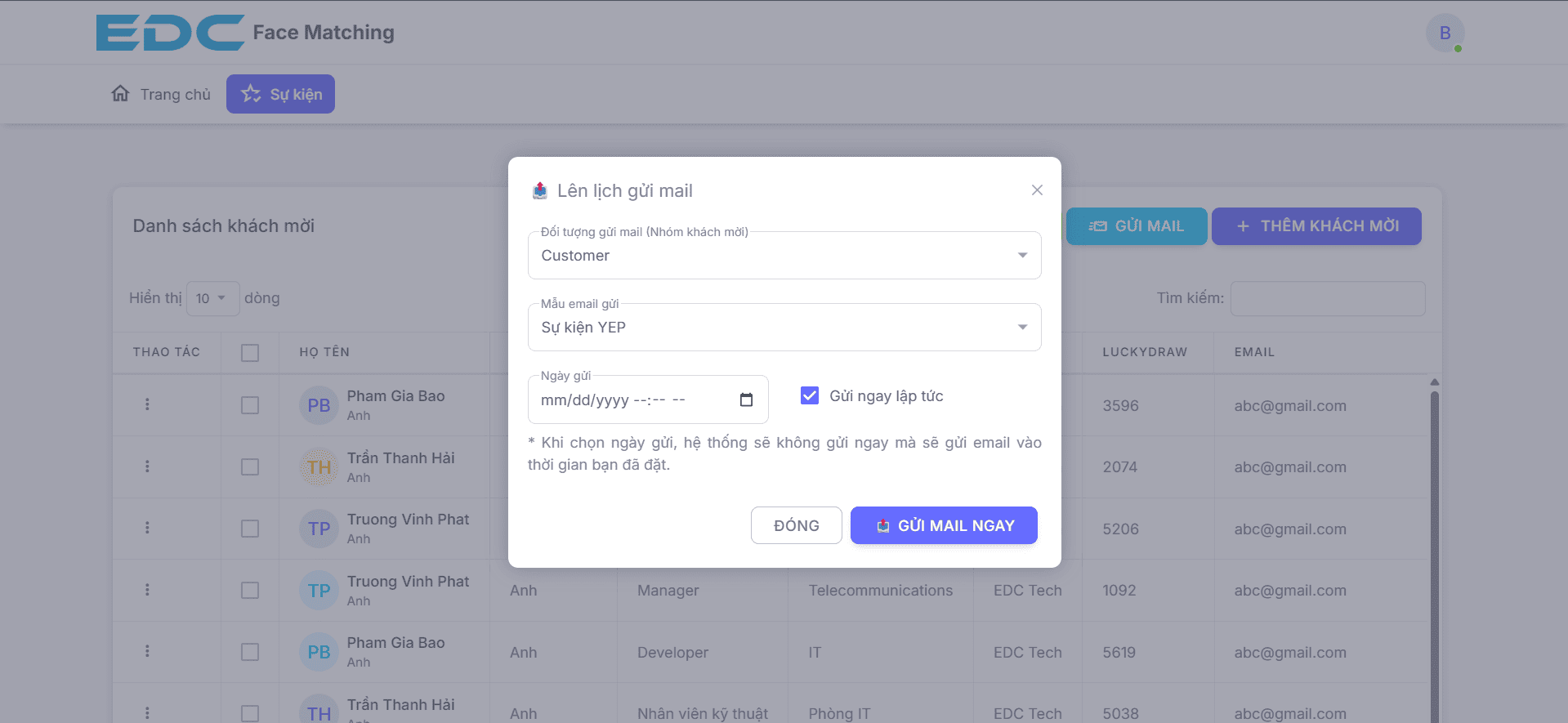Click the home icon beside Trang chủ
1568x723 pixels.
(121, 93)
